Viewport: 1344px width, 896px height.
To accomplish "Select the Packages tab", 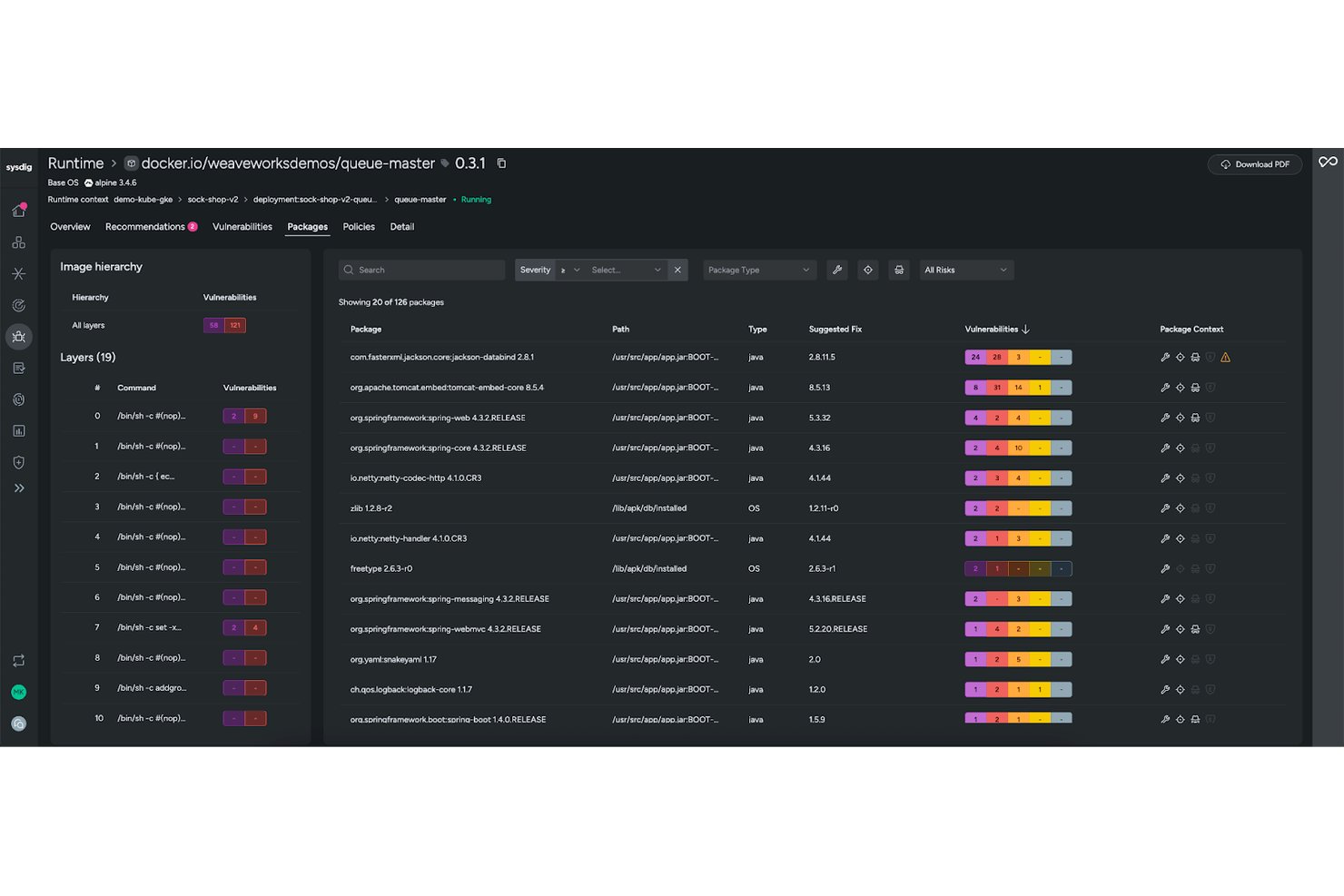I will coord(307,227).
